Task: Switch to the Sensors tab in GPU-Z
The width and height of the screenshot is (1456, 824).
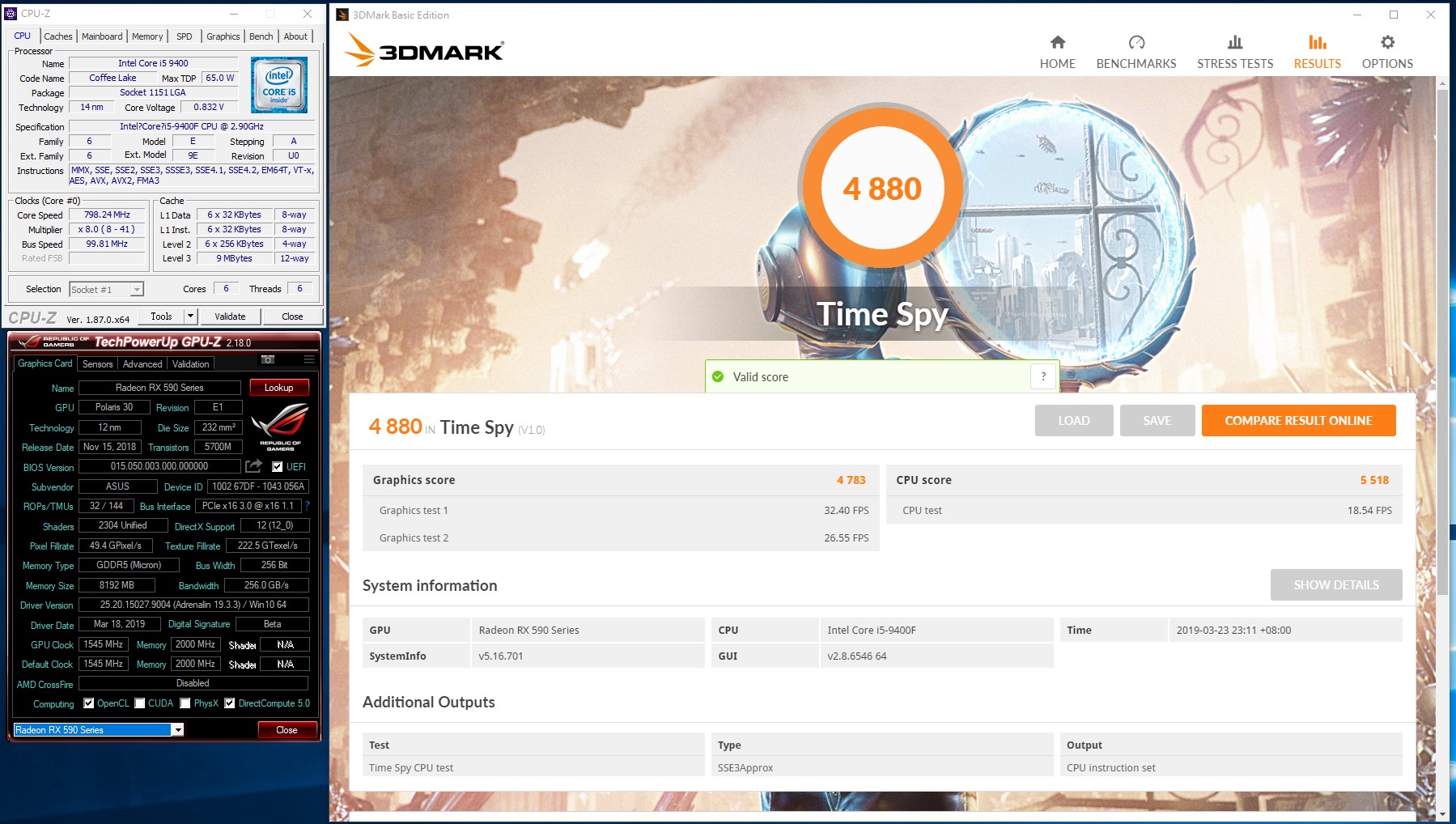Action: click(x=97, y=364)
